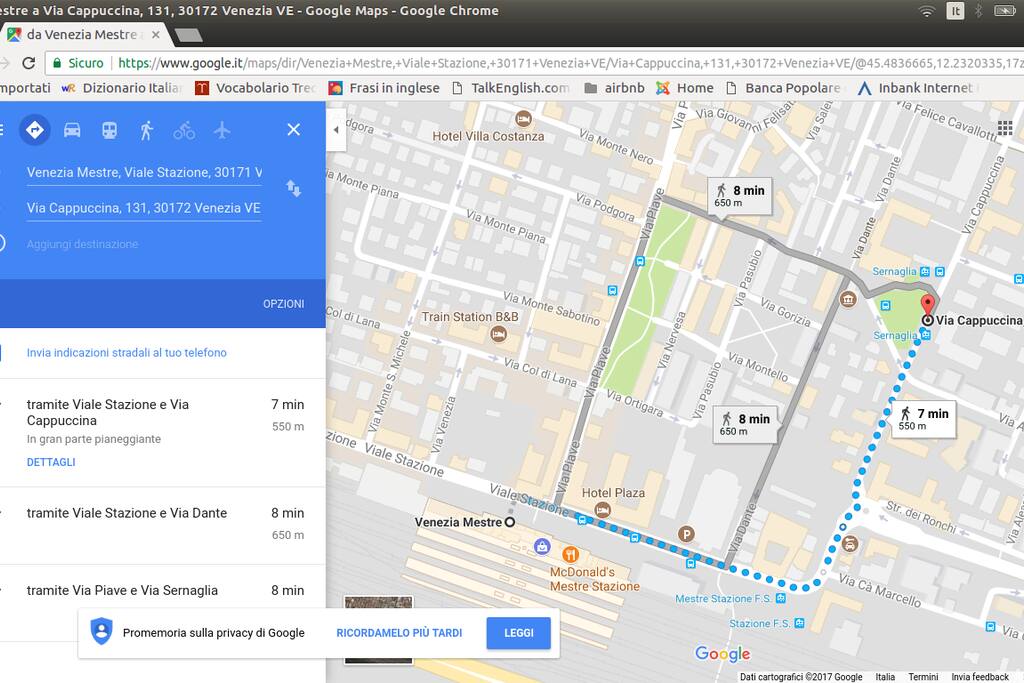This screenshot has width=1024, height=683.
Task: Click McDonald's Mestre Stazione restaurant marker
Action: [570, 554]
